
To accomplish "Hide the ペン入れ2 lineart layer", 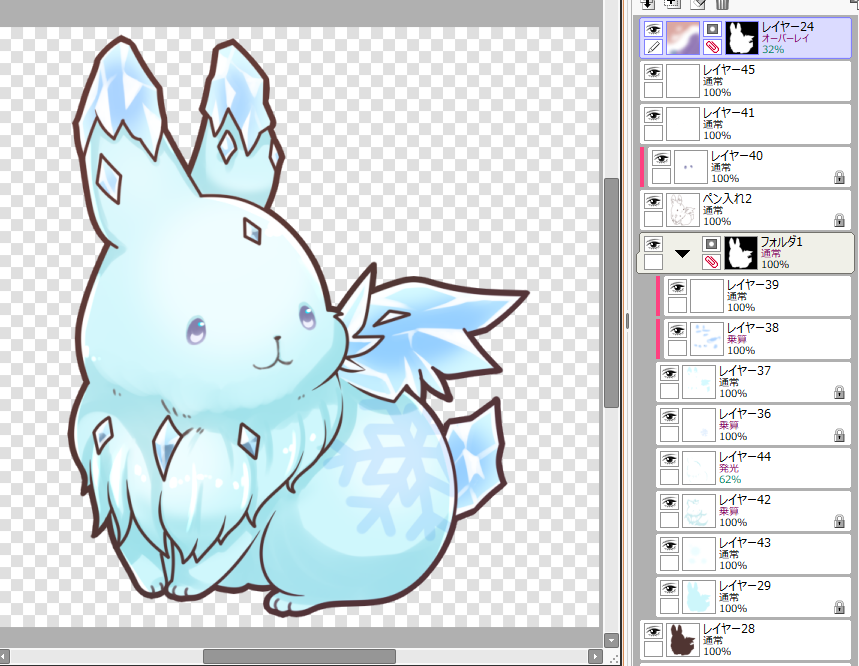I will (x=653, y=201).
